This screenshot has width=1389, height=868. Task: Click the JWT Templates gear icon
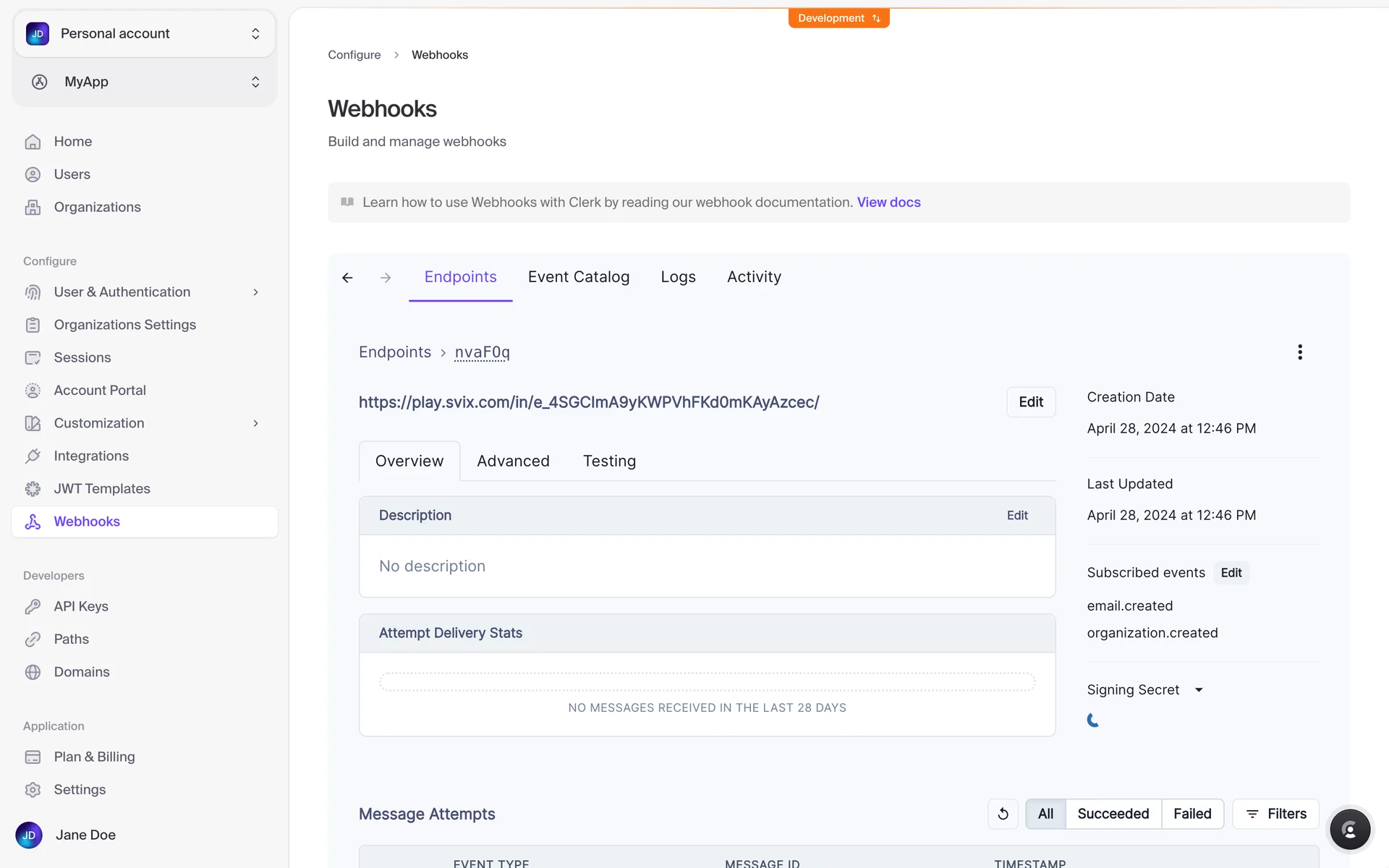(33, 489)
